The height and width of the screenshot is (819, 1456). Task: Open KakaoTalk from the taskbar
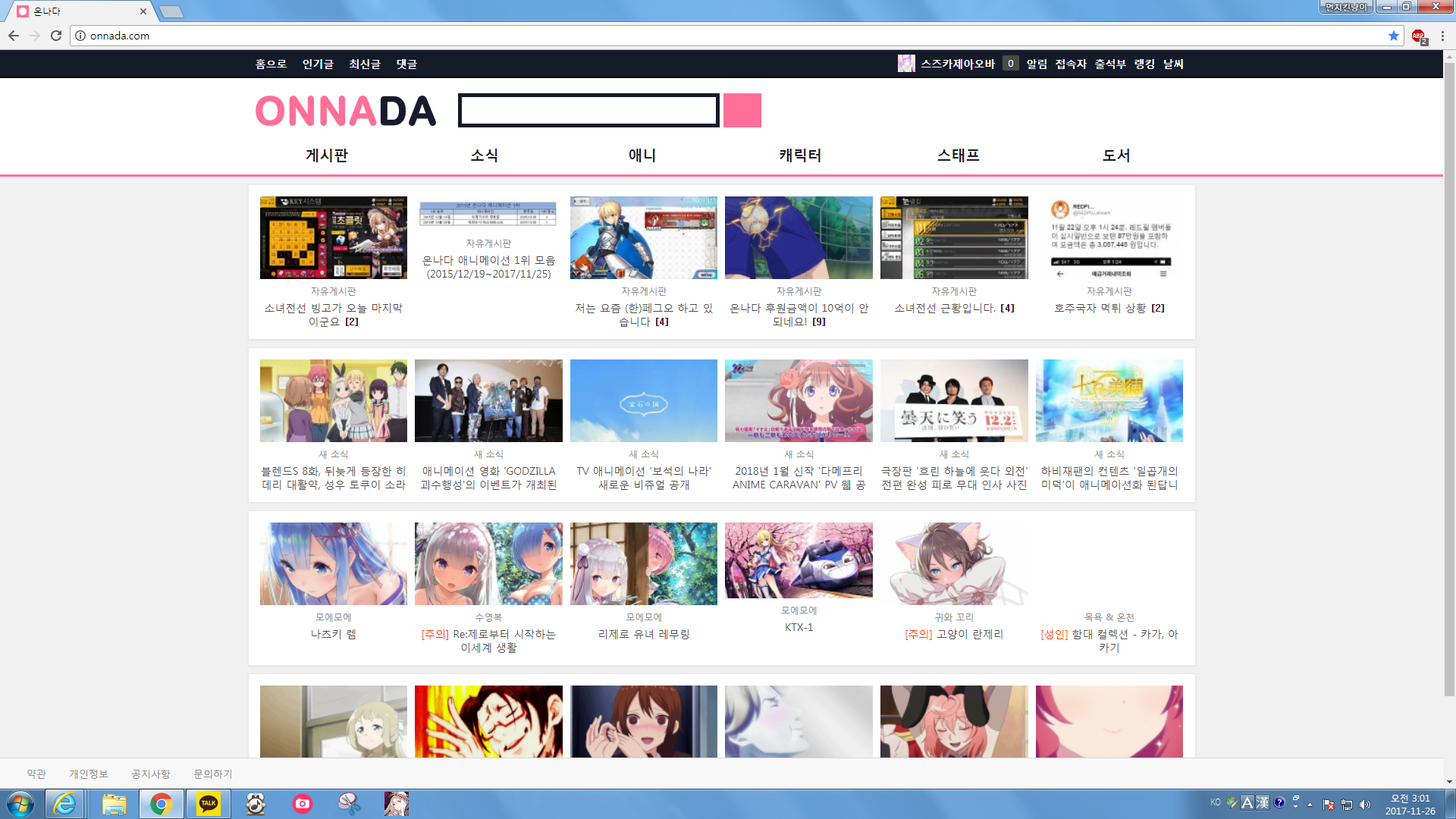pos(209,804)
